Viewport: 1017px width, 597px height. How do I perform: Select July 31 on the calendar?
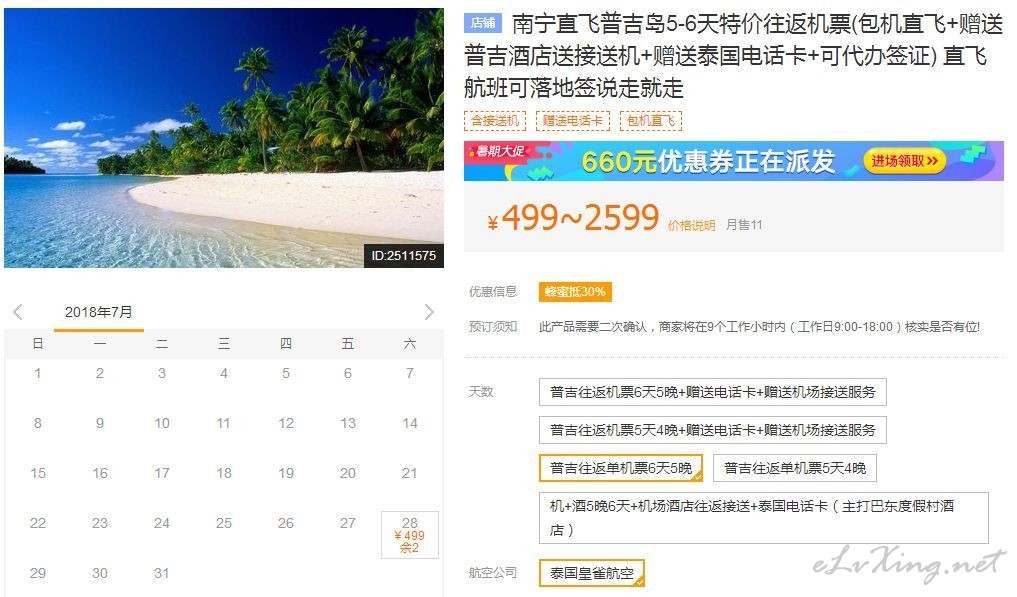[x=162, y=574]
